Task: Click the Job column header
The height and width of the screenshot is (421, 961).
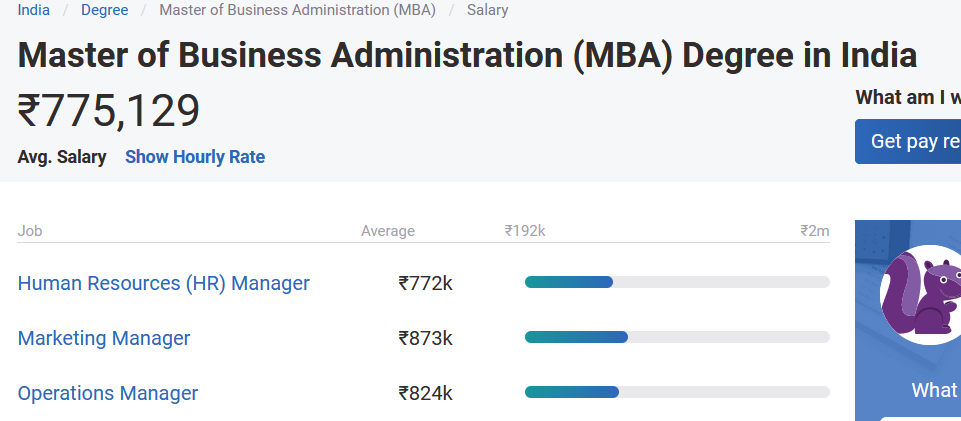Action: click(30, 231)
